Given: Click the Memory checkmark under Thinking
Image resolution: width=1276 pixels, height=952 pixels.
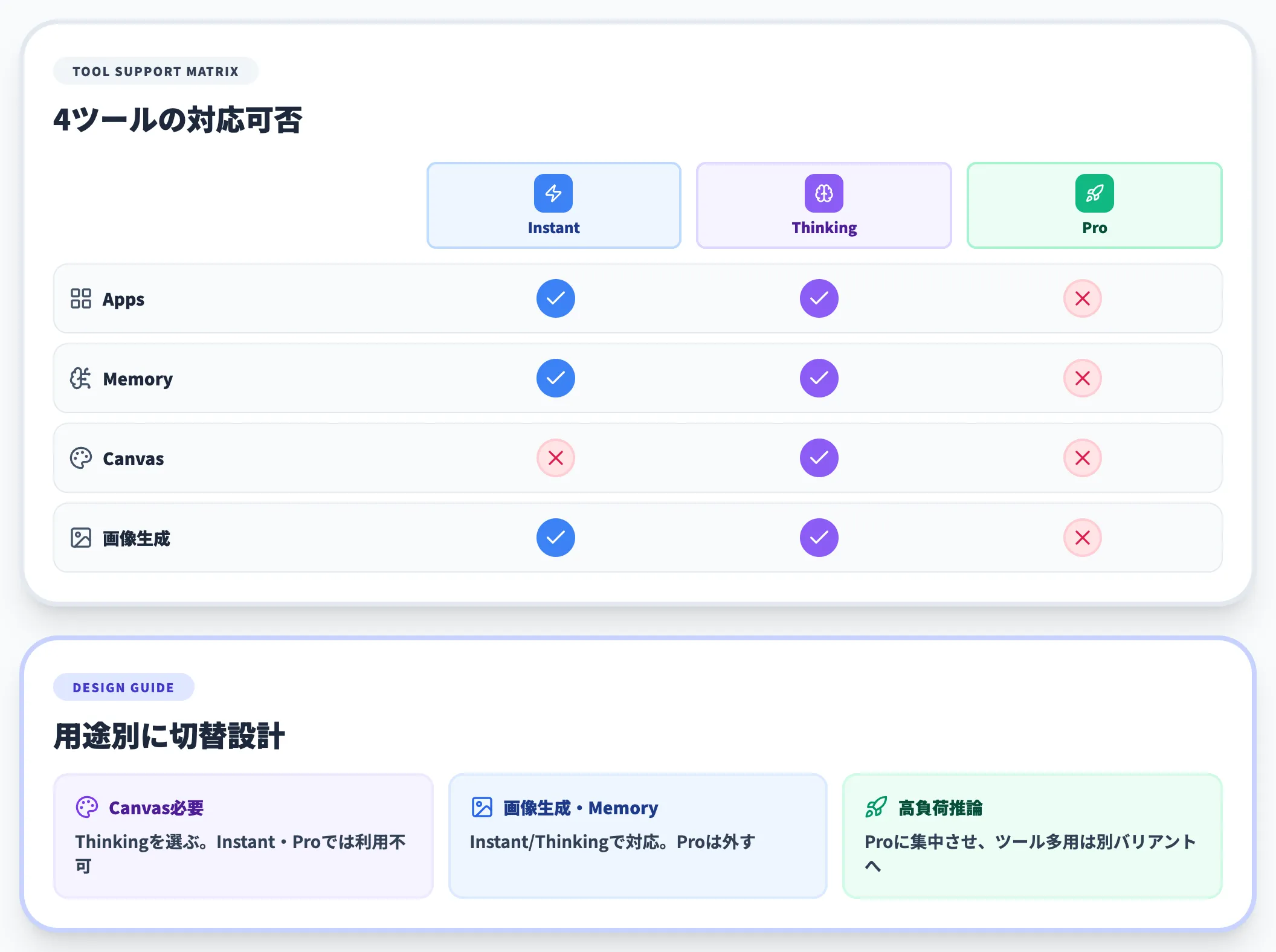Looking at the screenshot, I should (819, 378).
